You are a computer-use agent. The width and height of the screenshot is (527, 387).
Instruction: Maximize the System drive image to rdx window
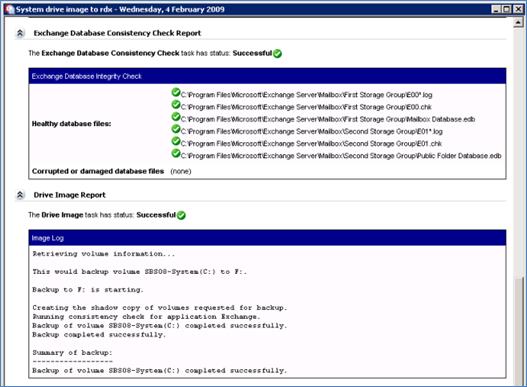[x=506, y=9]
